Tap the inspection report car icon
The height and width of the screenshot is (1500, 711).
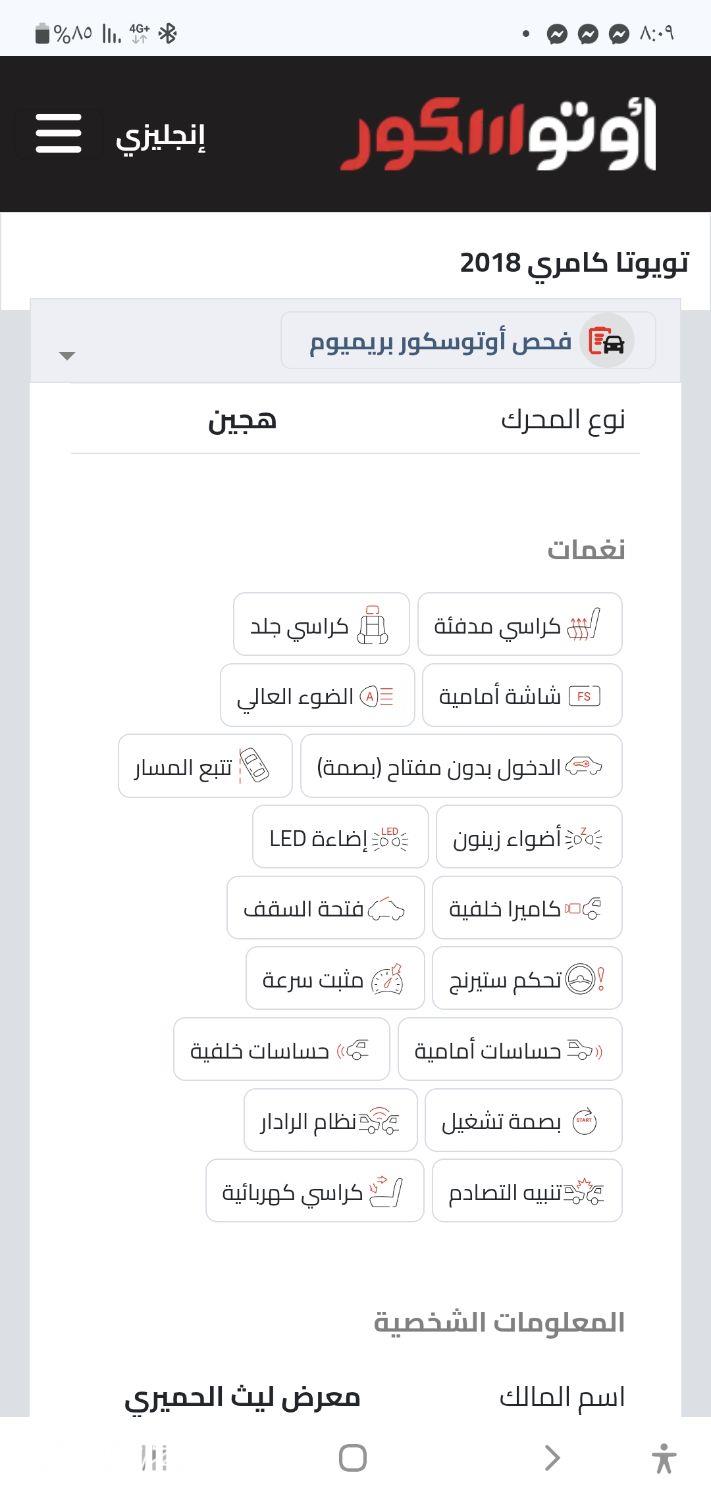tap(607, 341)
